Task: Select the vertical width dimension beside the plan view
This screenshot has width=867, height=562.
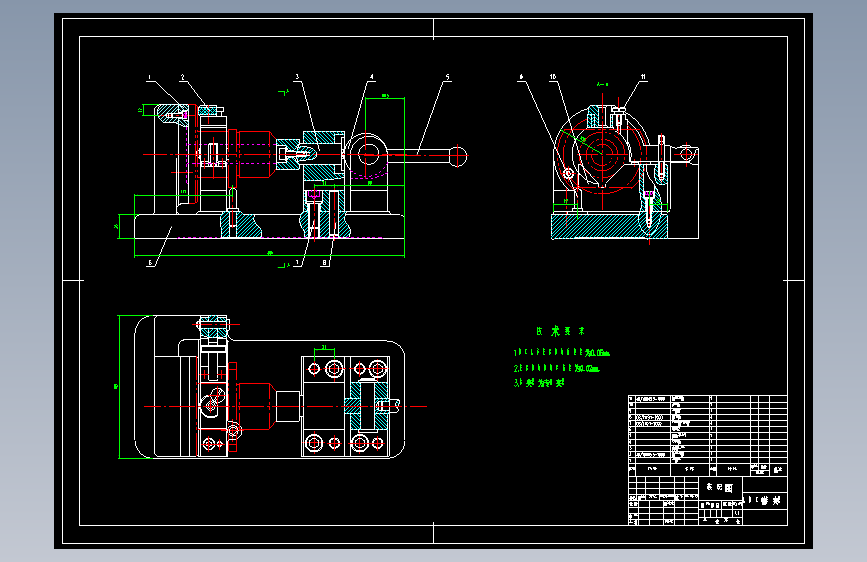Action: click(x=118, y=387)
